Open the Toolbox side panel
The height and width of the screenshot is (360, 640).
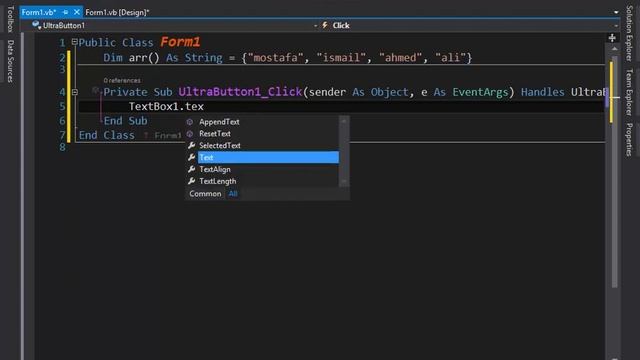pos(10,18)
